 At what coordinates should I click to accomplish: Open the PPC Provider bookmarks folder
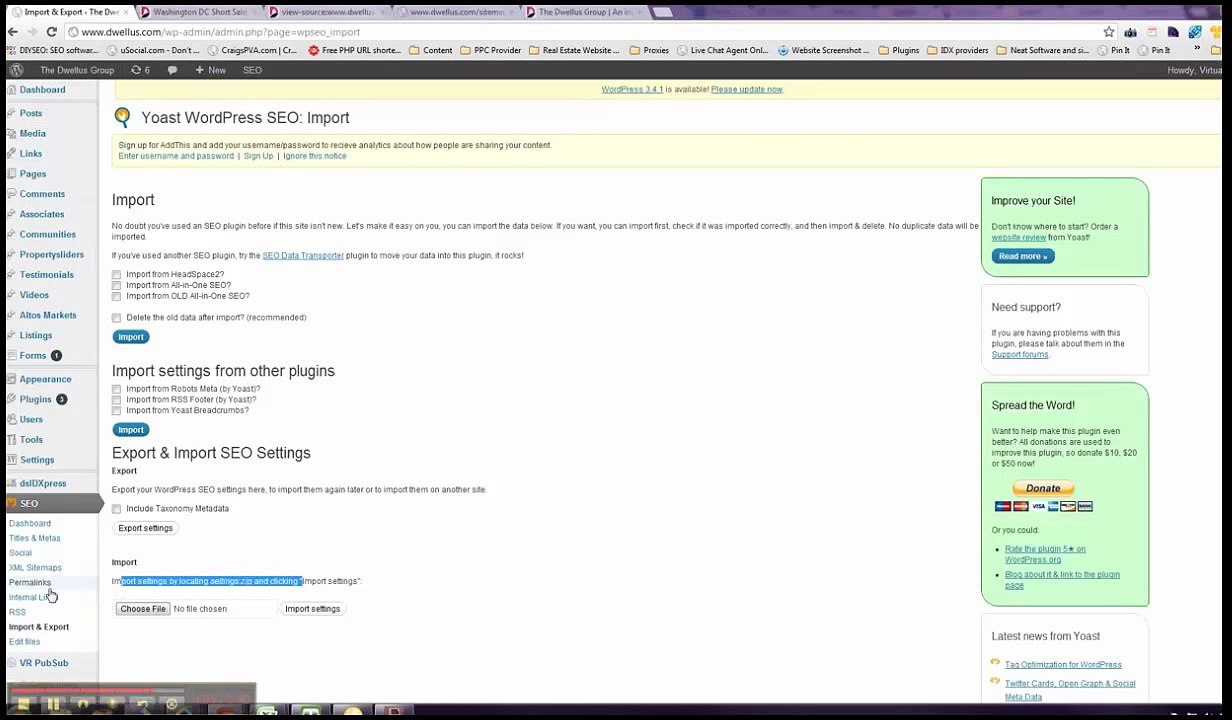point(490,50)
